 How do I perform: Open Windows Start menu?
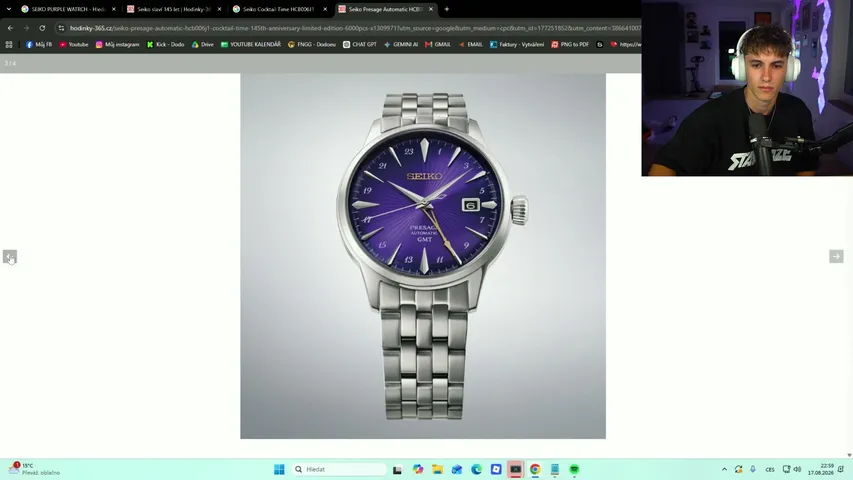tap(279, 469)
